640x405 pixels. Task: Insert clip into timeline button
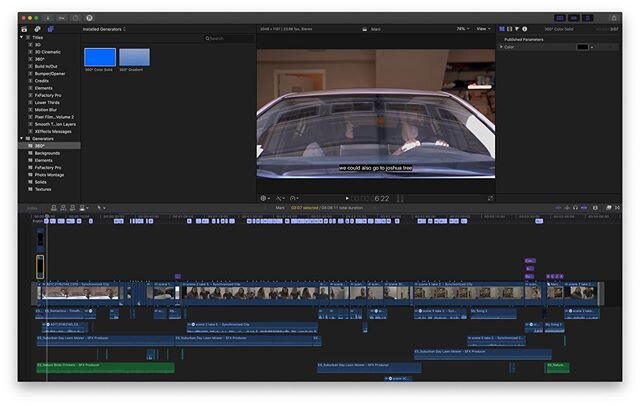[x=63, y=208]
